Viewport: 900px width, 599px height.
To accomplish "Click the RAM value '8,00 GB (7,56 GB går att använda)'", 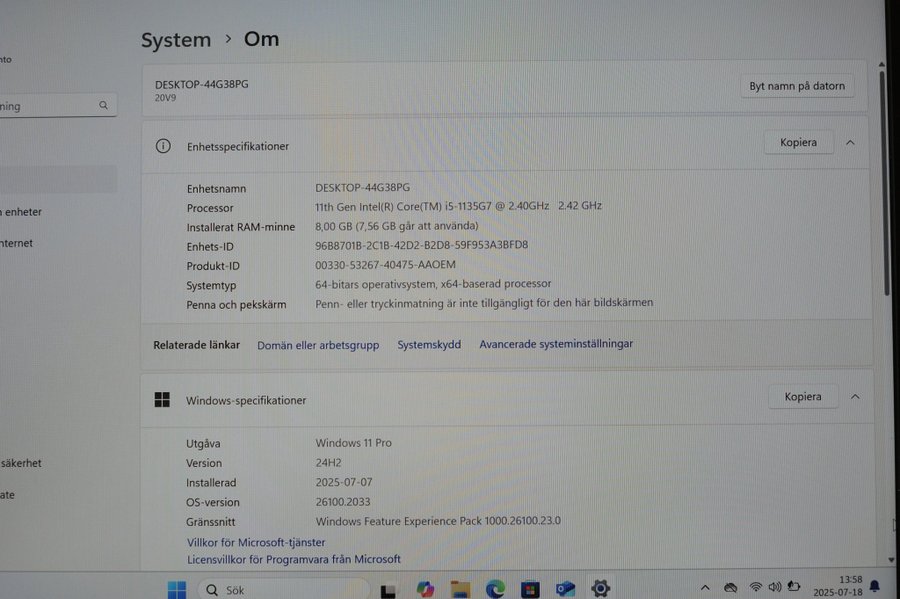I will (397, 226).
